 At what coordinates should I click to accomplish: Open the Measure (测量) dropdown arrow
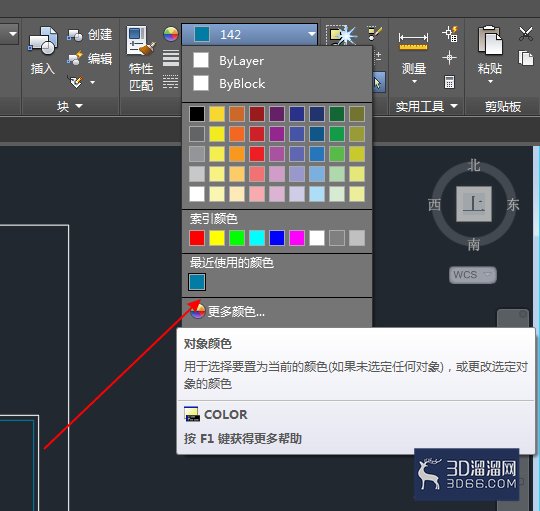[414, 82]
